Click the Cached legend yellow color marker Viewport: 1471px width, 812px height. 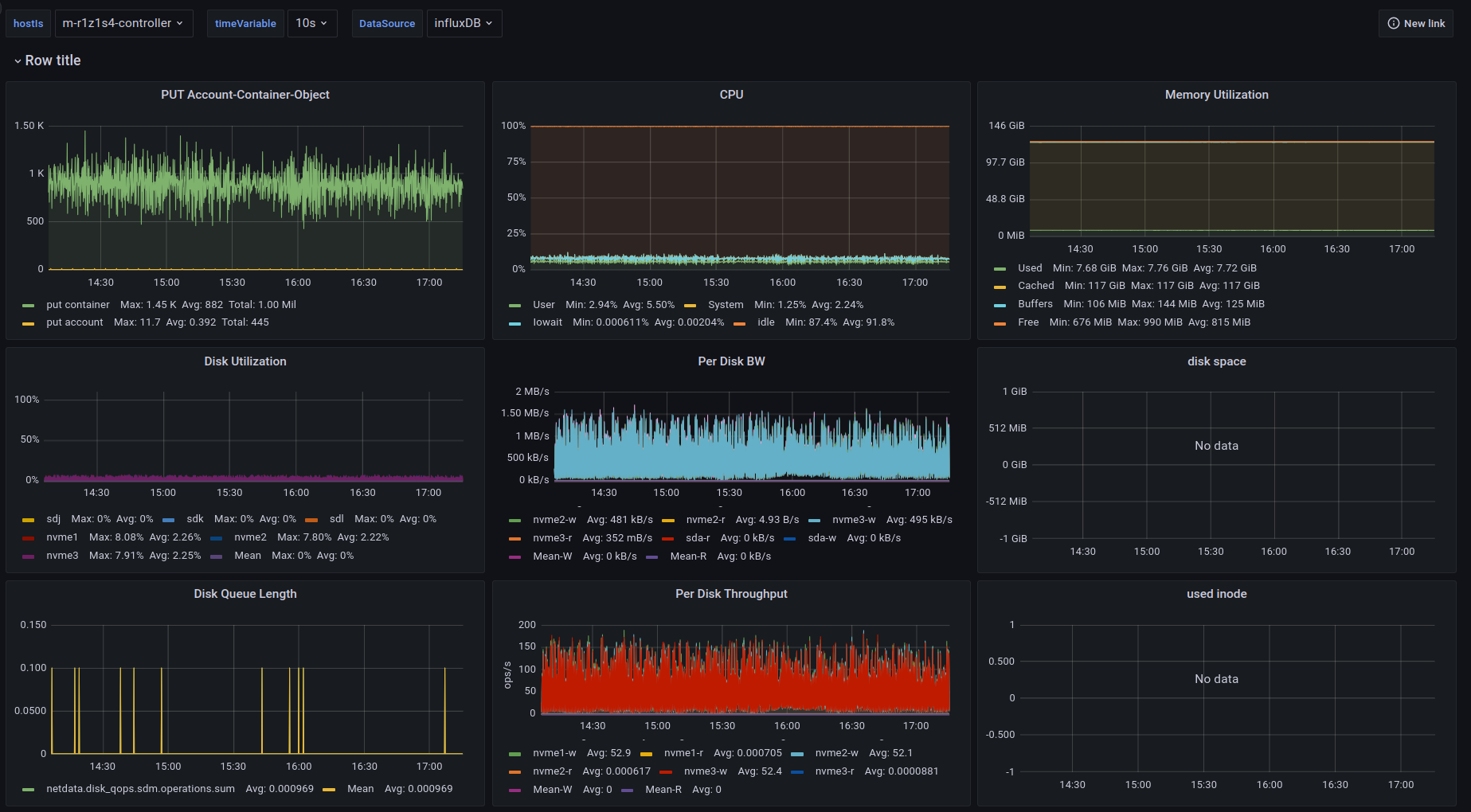pyautogui.click(x=1000, y=287)
